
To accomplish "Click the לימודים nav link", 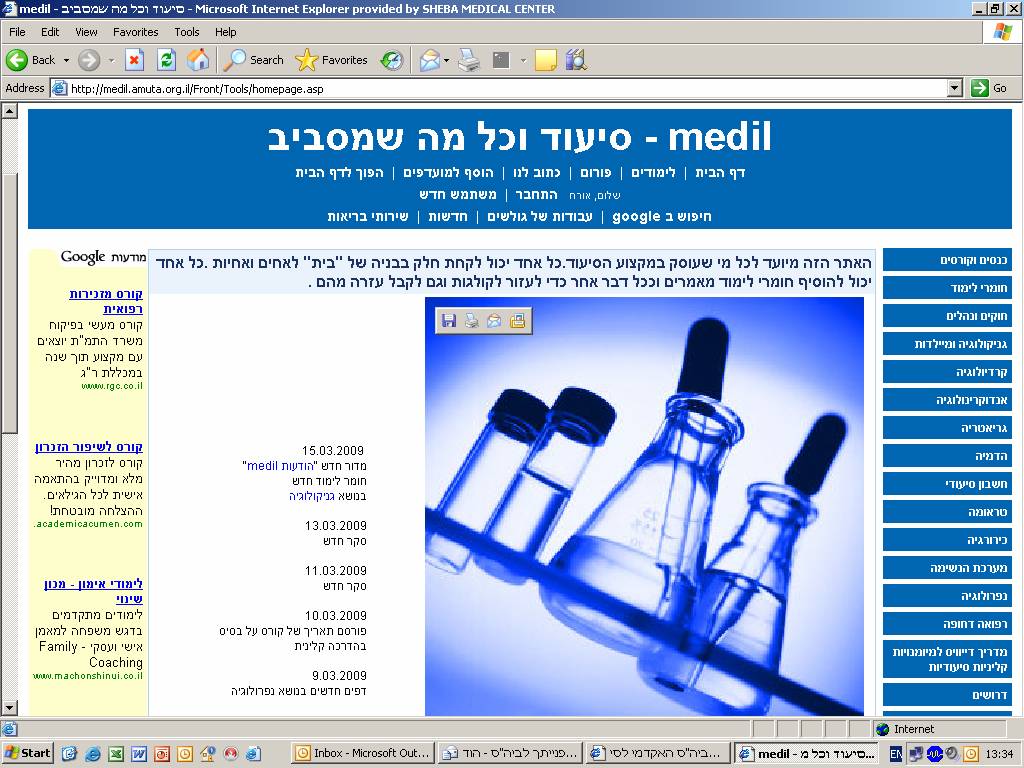I will click(x=653, y=172).
